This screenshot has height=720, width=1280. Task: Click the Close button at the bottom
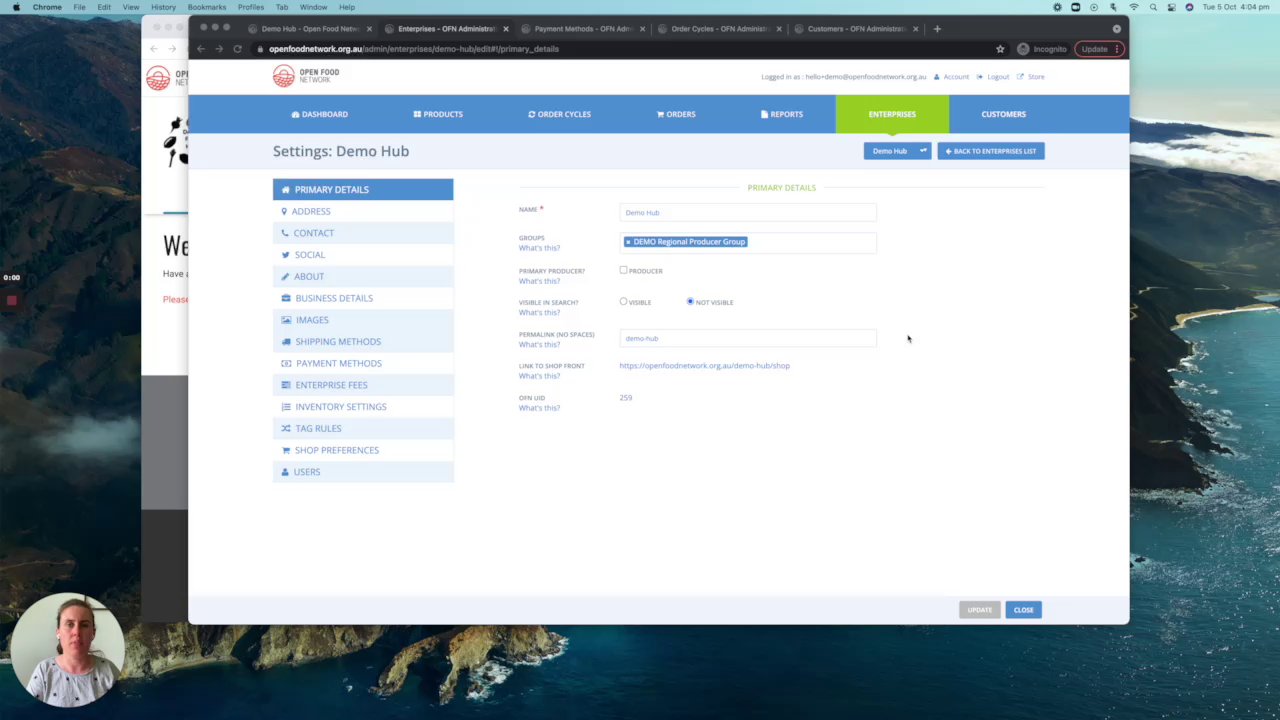[x=1024, y=610]
